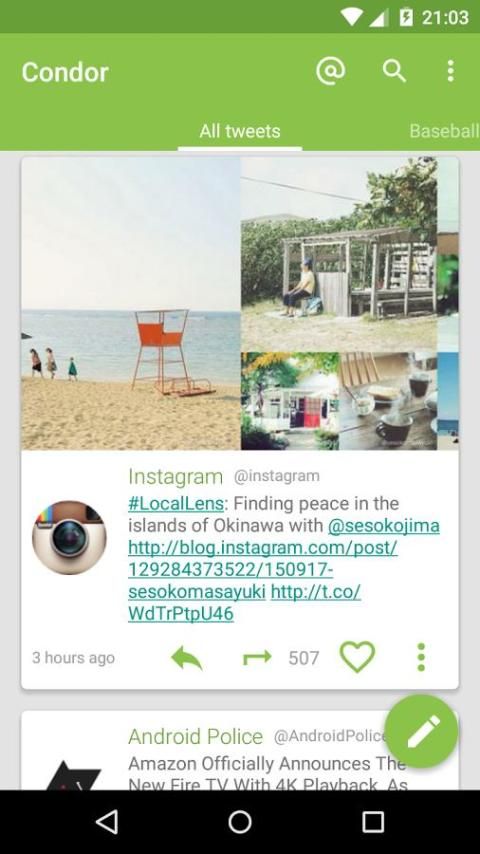This screenshot has height=854, width=480.
Task: Tap the search magnifier icon
Action: point(394,71)
